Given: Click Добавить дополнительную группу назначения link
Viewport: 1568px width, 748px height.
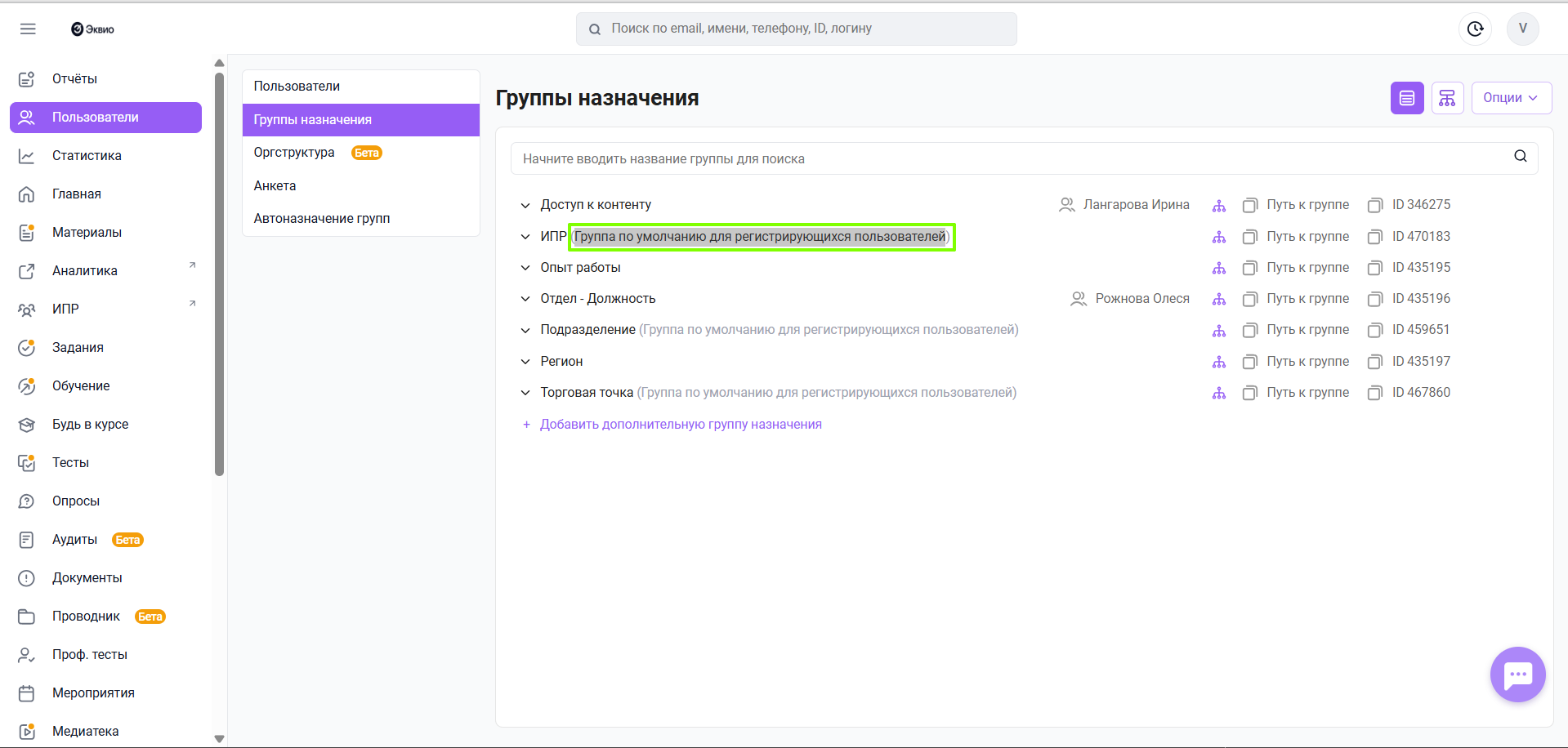Looking at the screenshot, I should [x=680, y=425].
